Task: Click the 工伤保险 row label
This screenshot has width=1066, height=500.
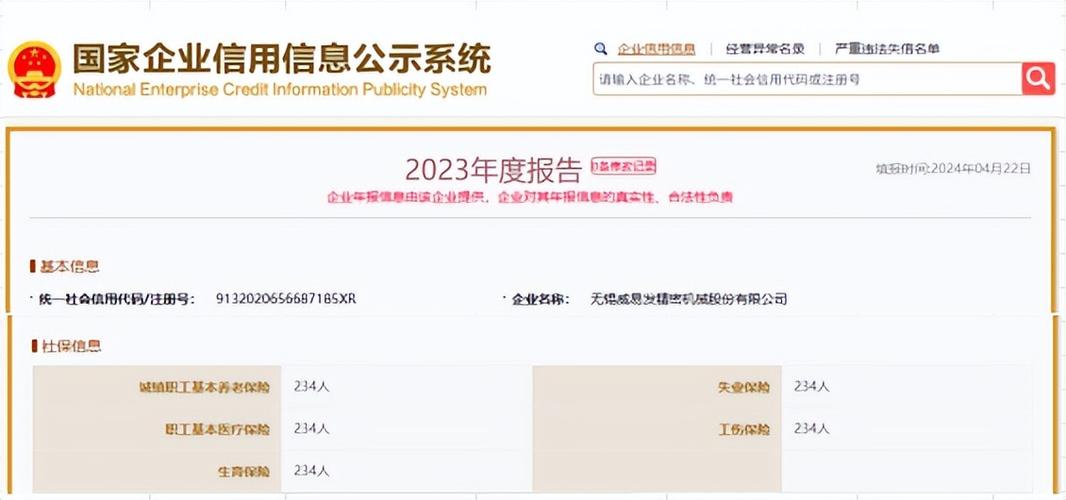Action: 744,429
